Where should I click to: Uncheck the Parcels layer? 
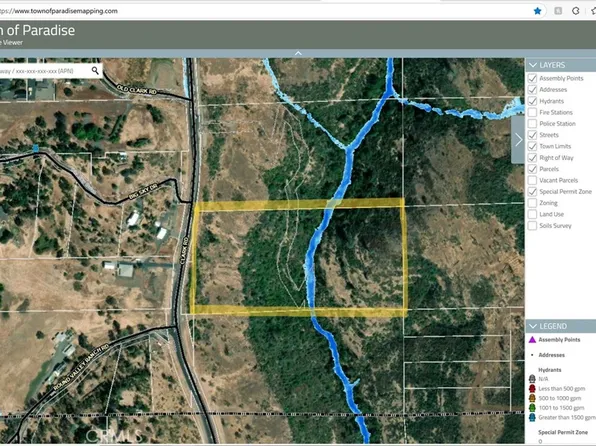point(533,169)
